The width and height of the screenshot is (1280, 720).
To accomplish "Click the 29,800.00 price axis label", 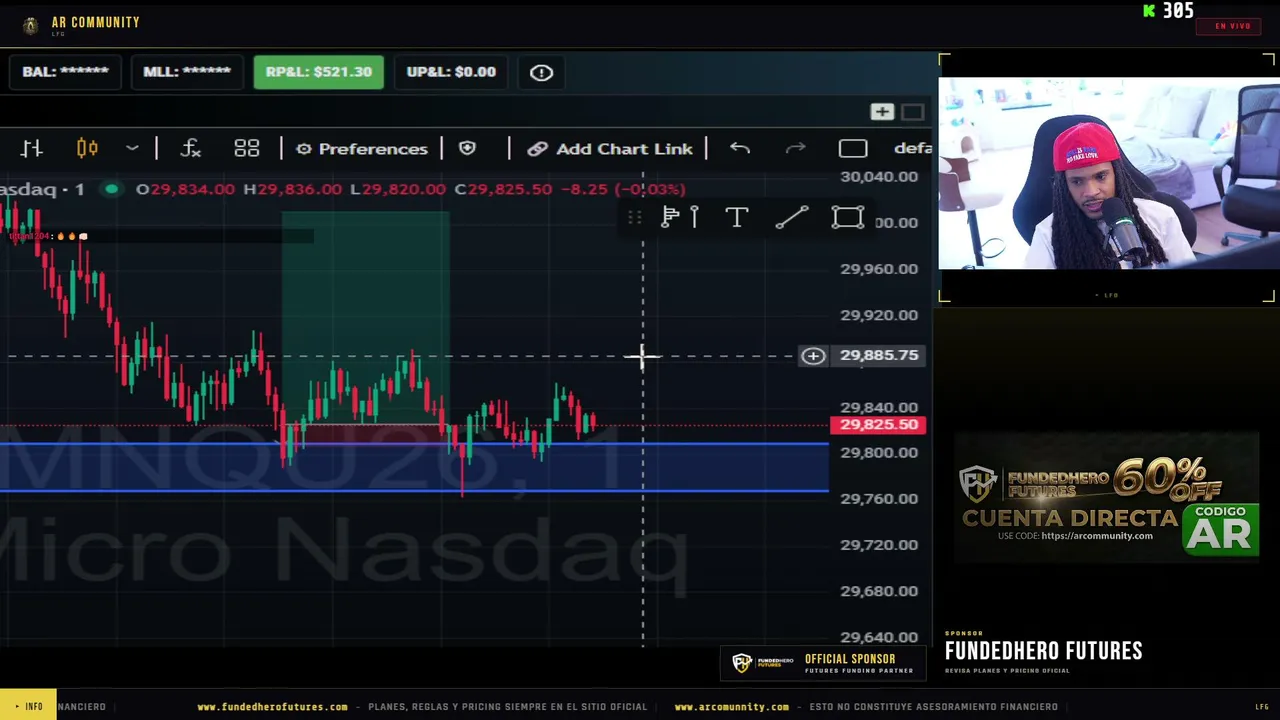I will (x=879, y=453).
